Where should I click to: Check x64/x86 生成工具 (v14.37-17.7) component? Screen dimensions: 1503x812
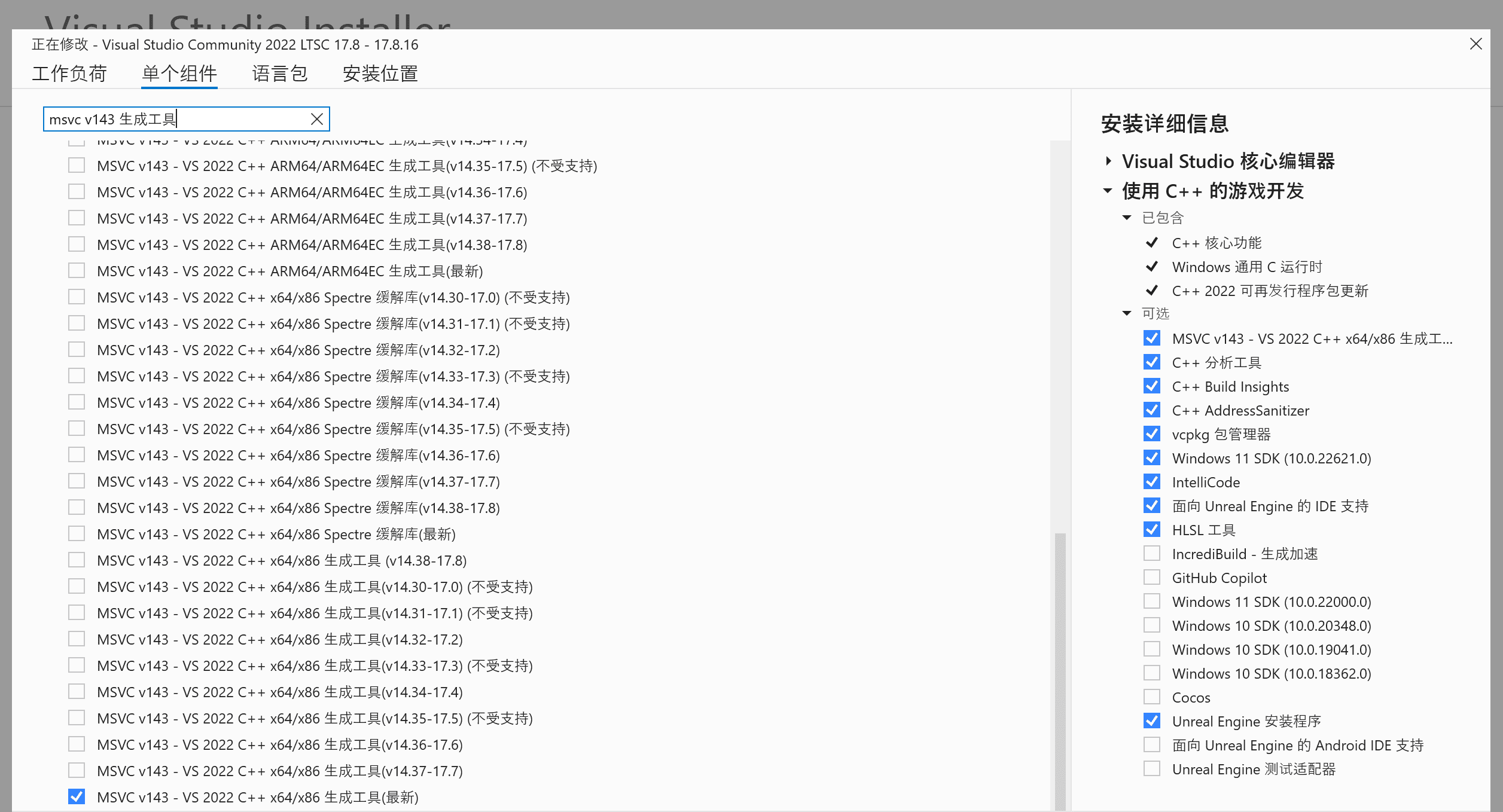coord(77,770)
